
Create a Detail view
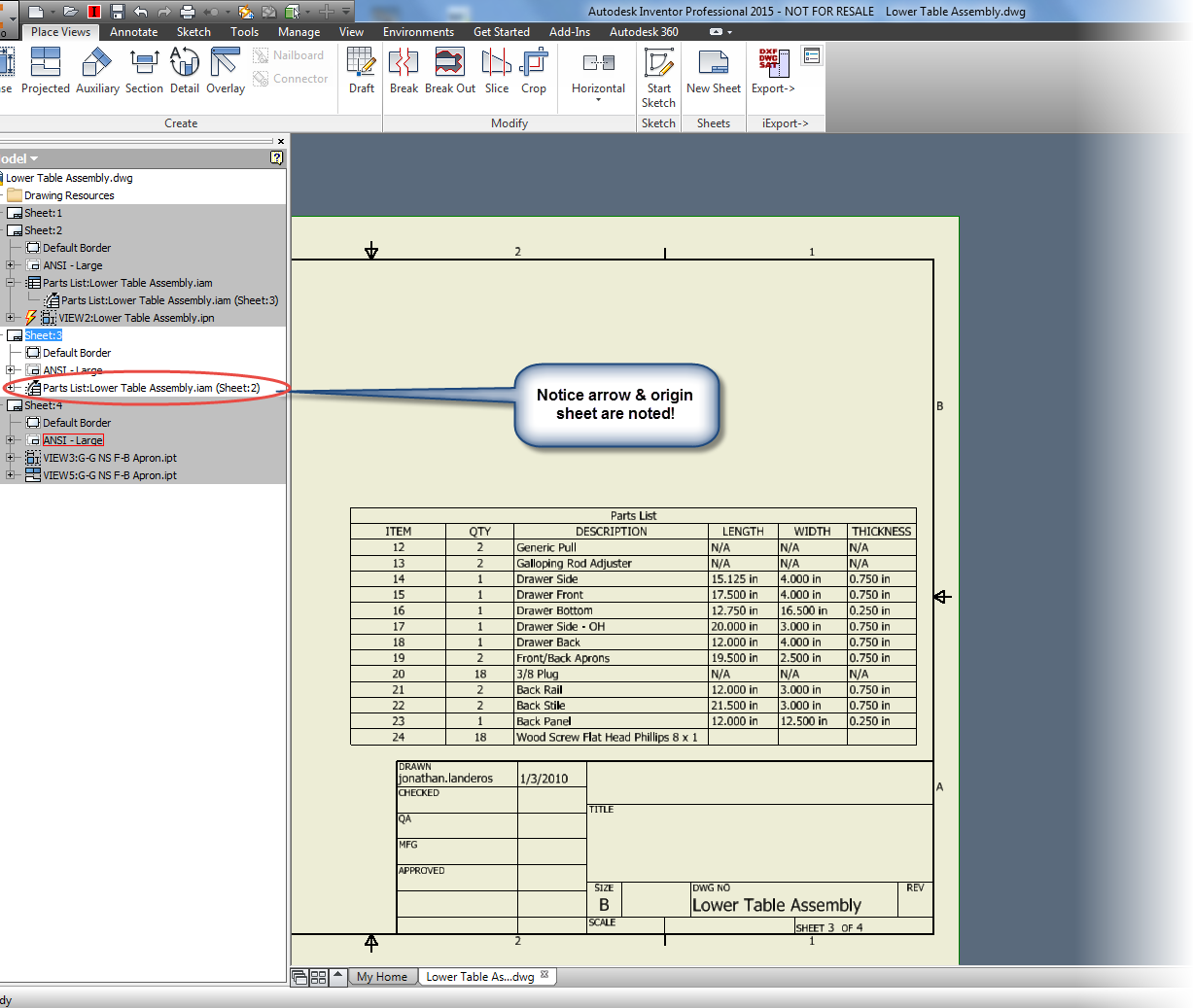[x=185, y=68]
